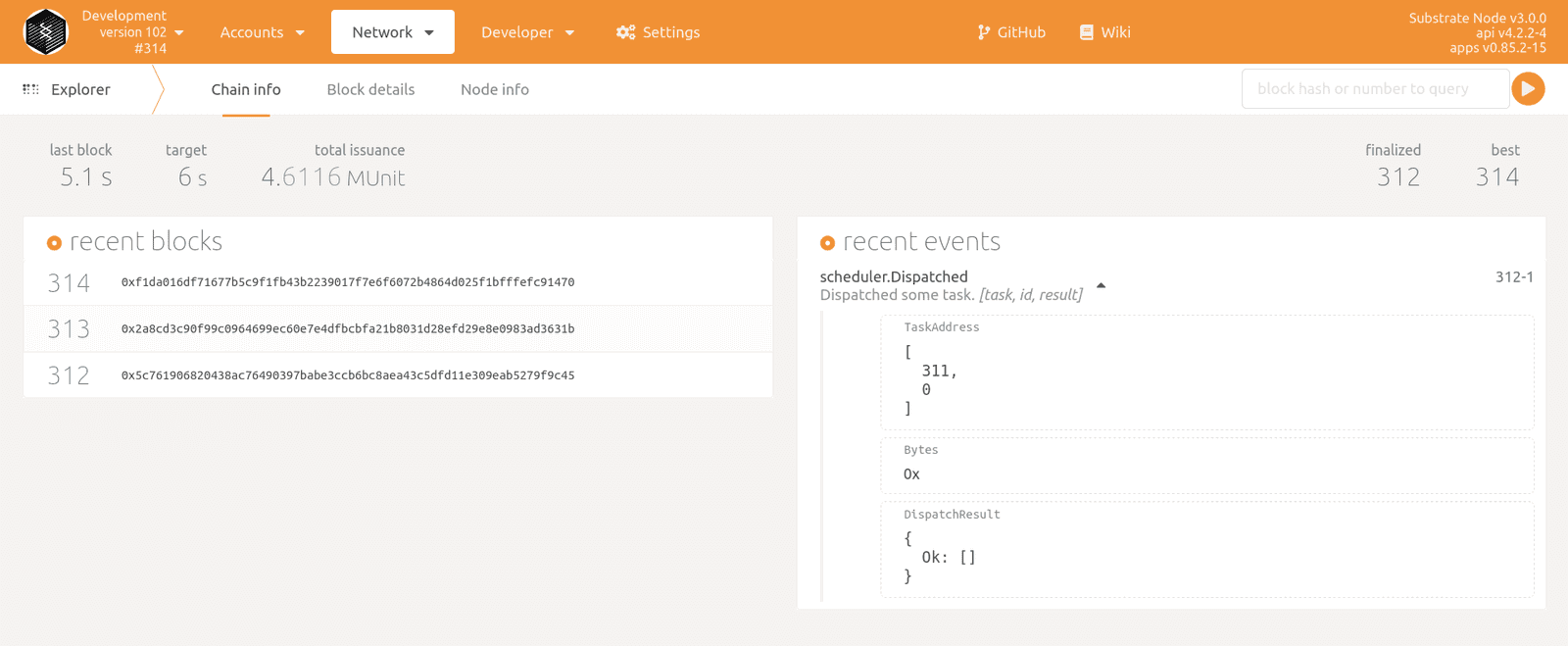The height and width of the screenshot is (646, 1568).
Task: Click the Substrate Node version text
Action: (1478, 18)
